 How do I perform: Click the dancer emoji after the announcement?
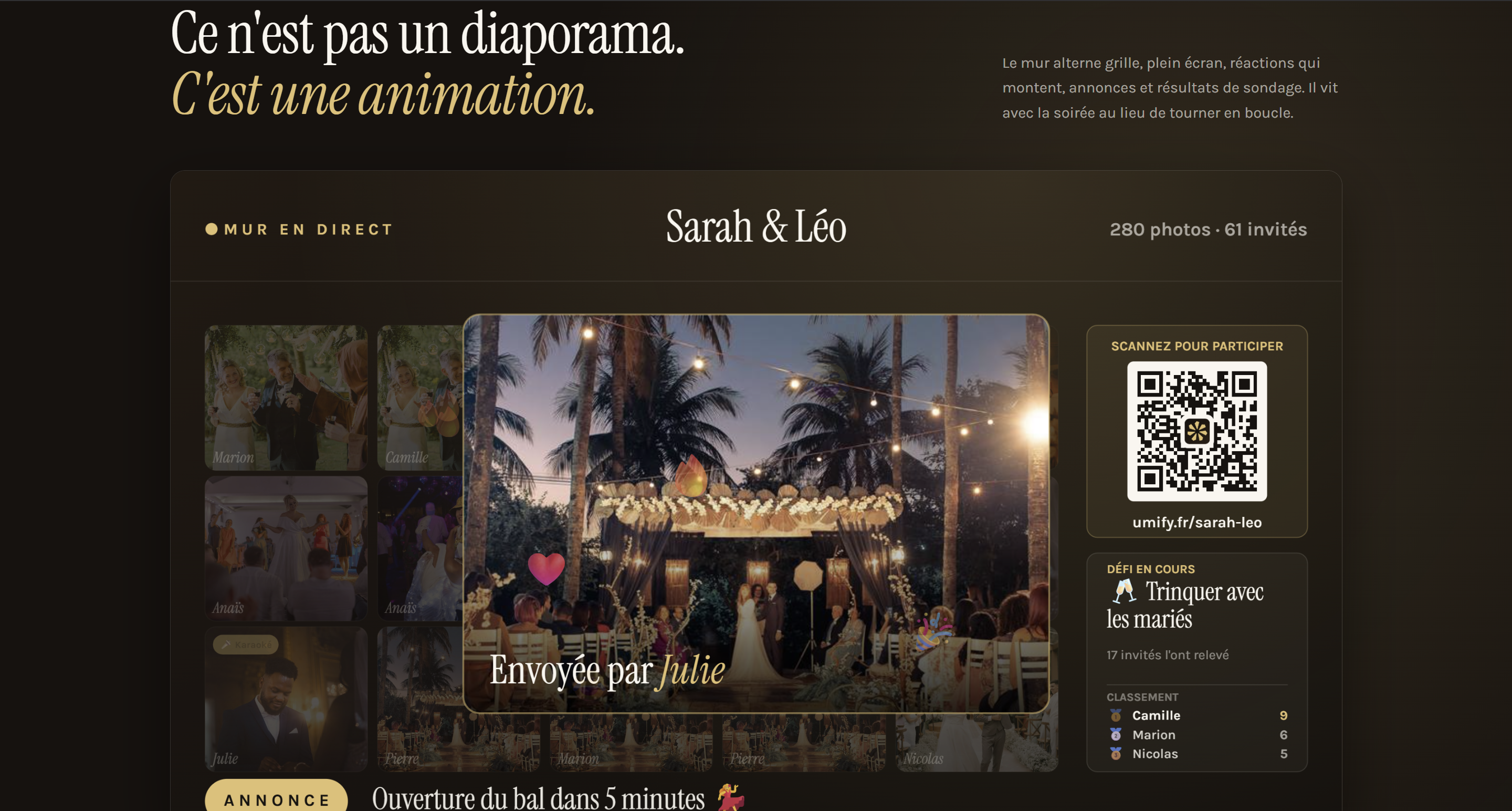[x=731, y=798]
